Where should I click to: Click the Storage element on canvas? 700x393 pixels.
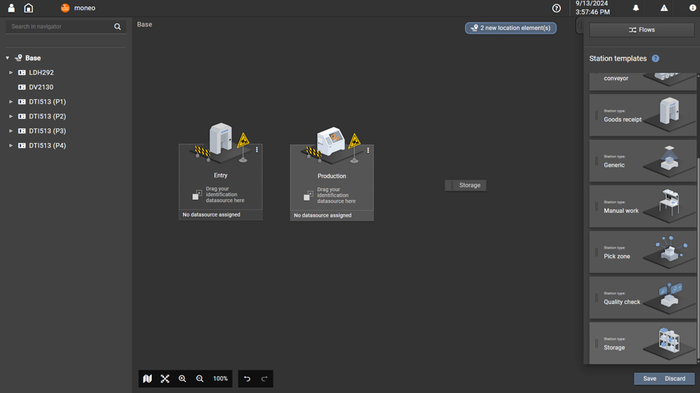(466, 185)
